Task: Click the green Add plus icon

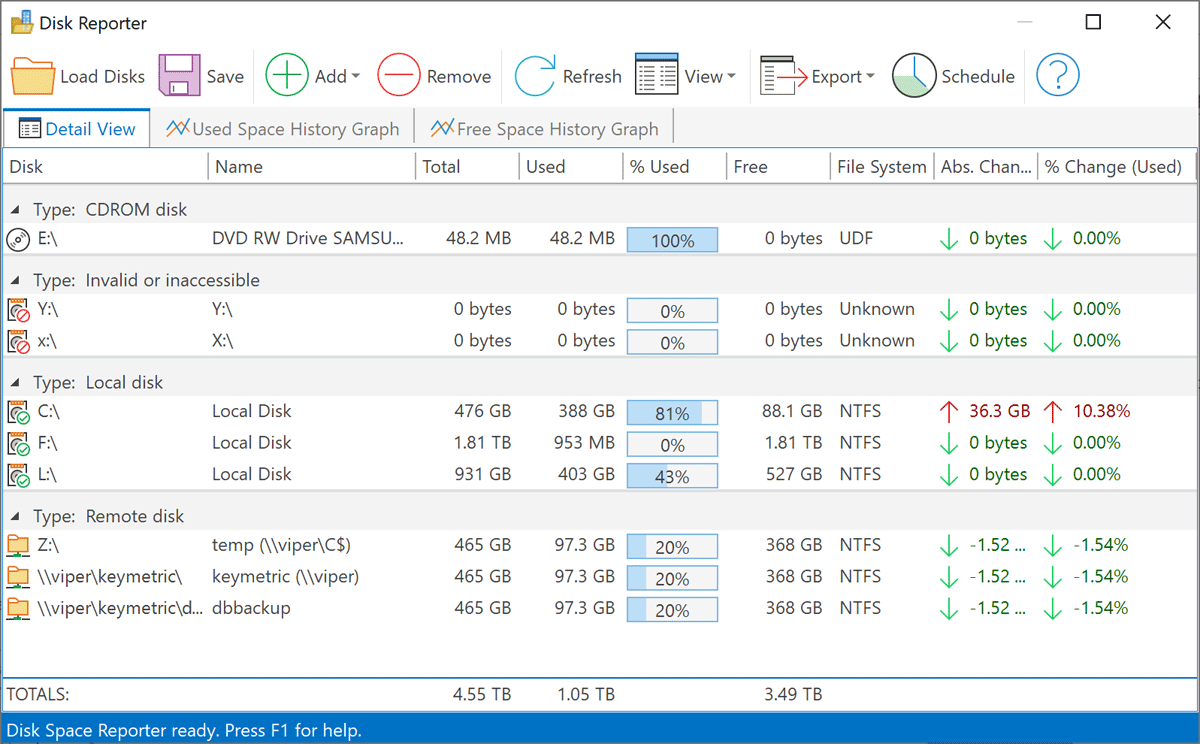Action: 287,77
